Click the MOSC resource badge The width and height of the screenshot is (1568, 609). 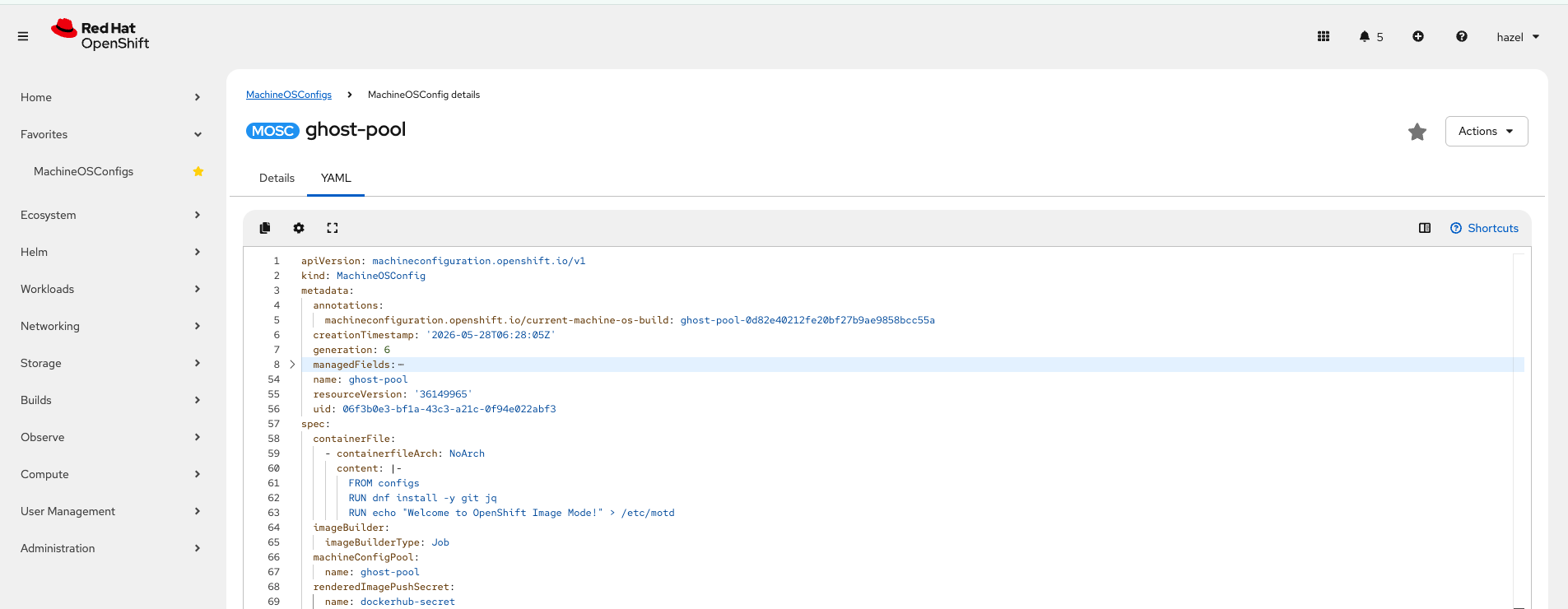coord(272,131)
